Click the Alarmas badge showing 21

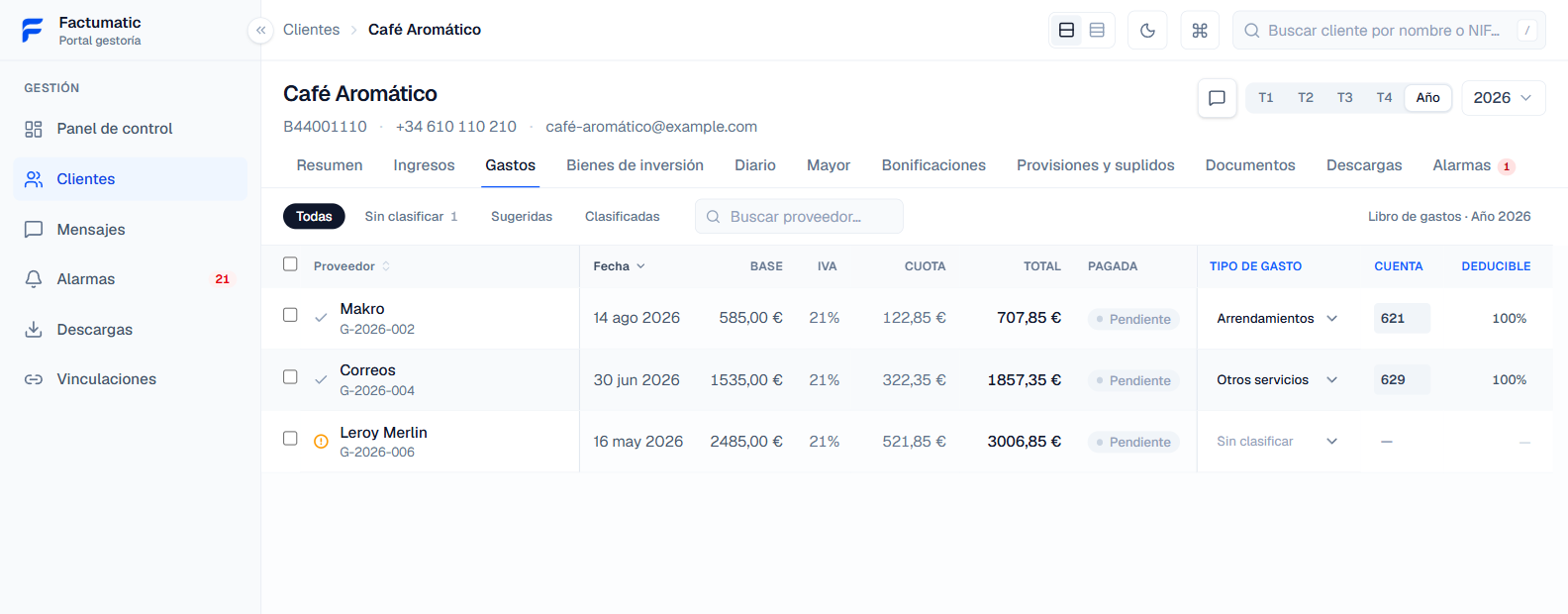(223, 279)
